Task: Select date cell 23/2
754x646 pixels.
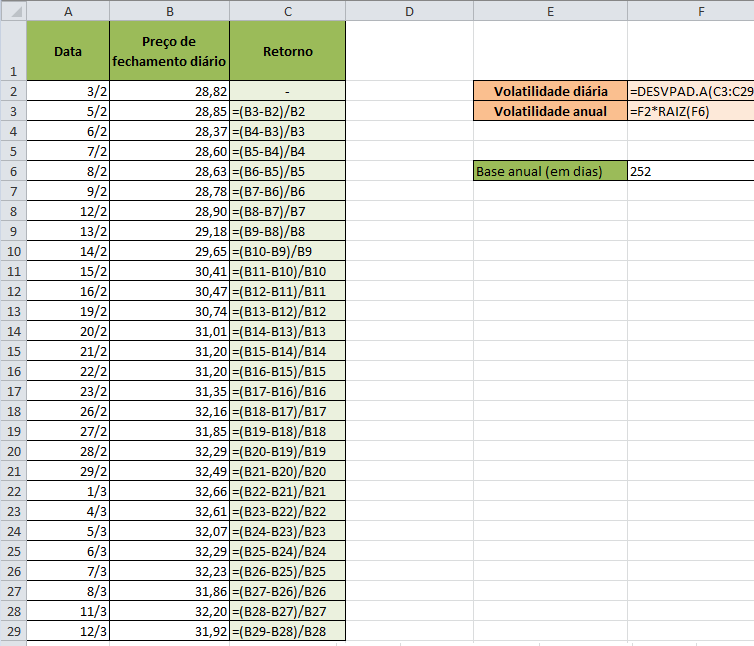Action: point(68,391)
